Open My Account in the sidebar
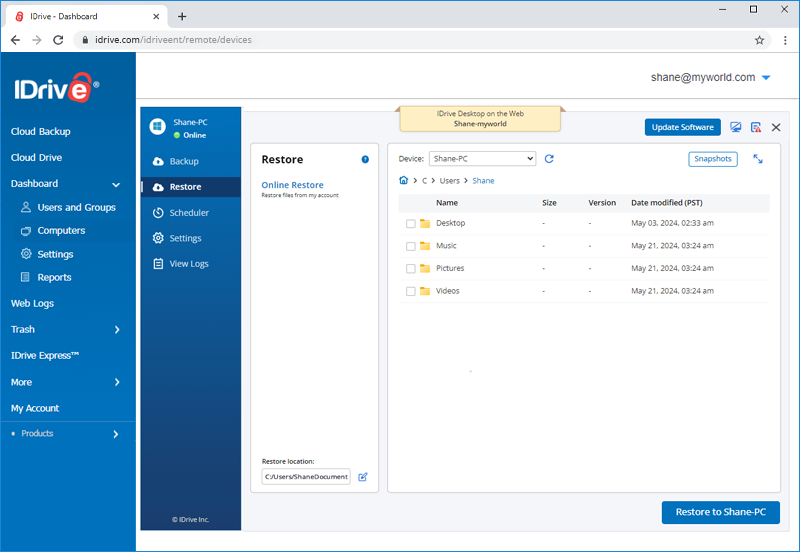 click(x=35, y=408)
